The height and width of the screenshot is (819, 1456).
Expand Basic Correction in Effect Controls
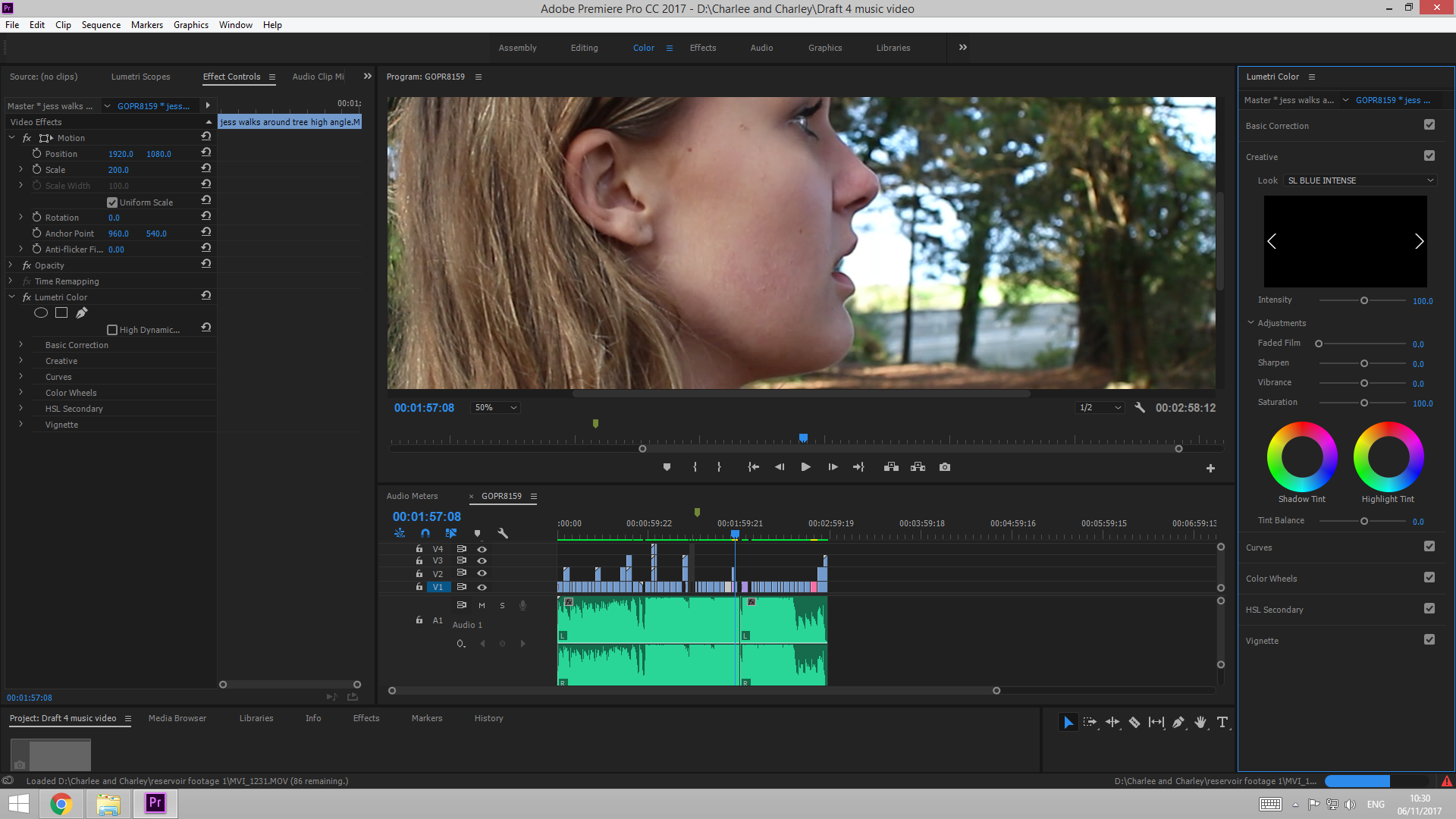[x=21, y=345]
